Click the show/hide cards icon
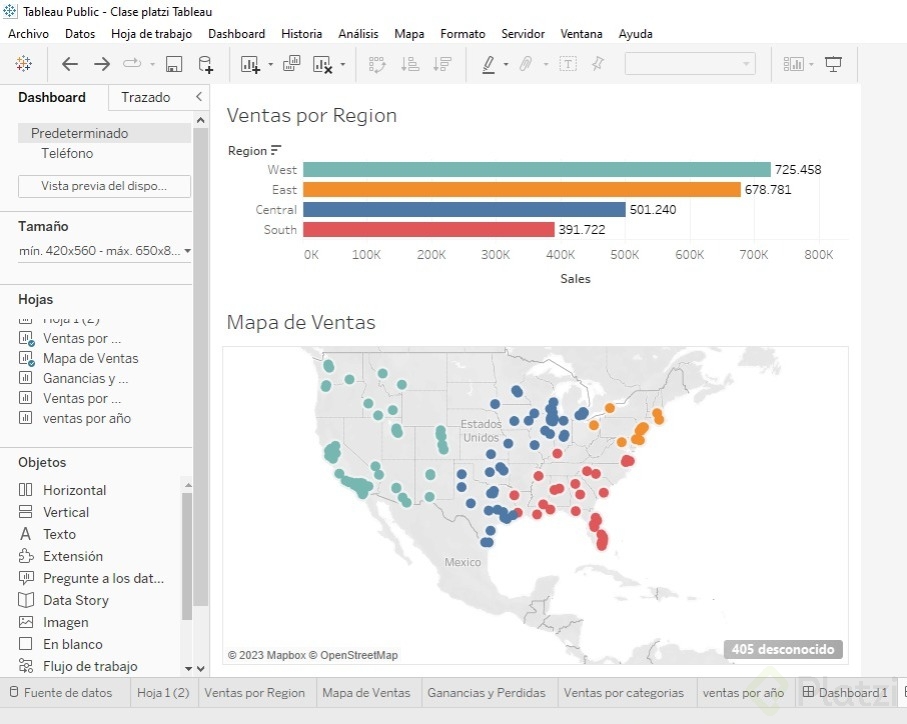Viewport: 907px width, 724px height. (x=794, y=64)
